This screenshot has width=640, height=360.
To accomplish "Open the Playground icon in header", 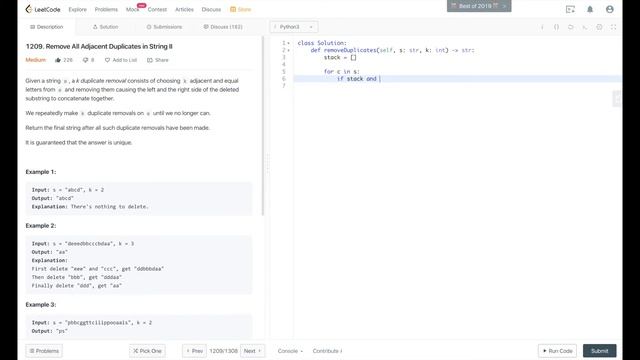I will coord(570,9).
